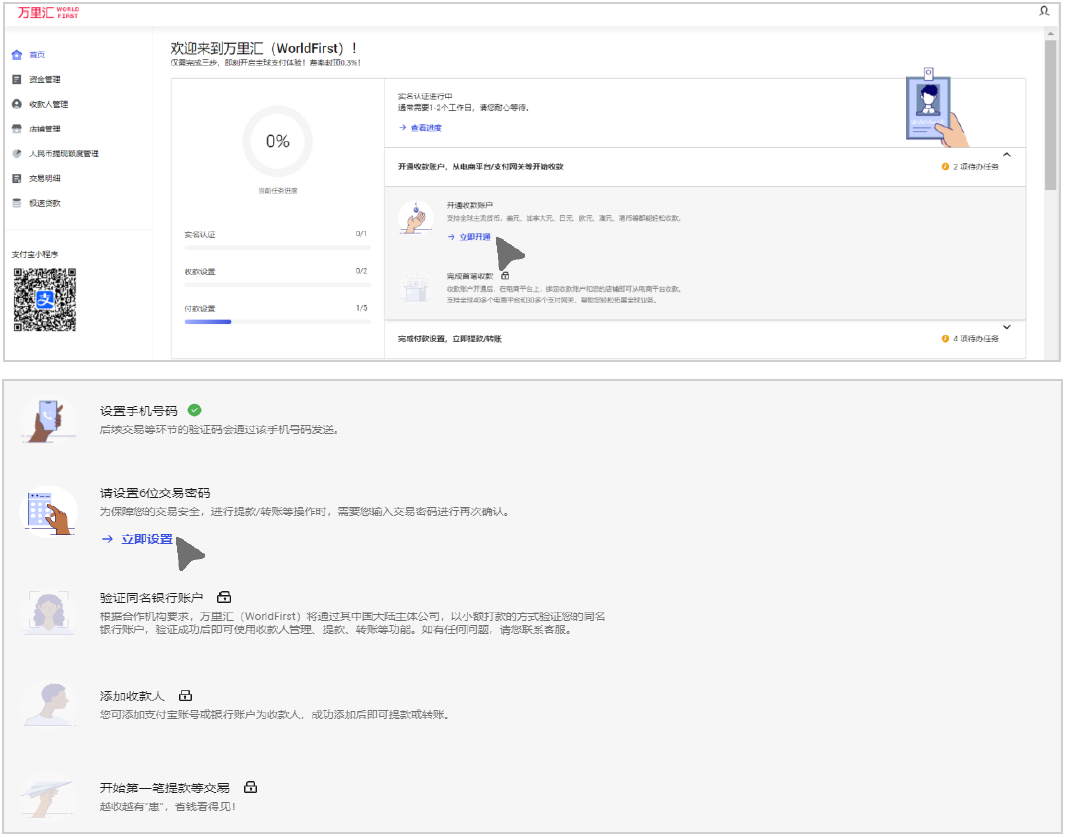Click the lock icon next to 开始第一笔提款等交易

pyautogui.click(x=251, y=787)
